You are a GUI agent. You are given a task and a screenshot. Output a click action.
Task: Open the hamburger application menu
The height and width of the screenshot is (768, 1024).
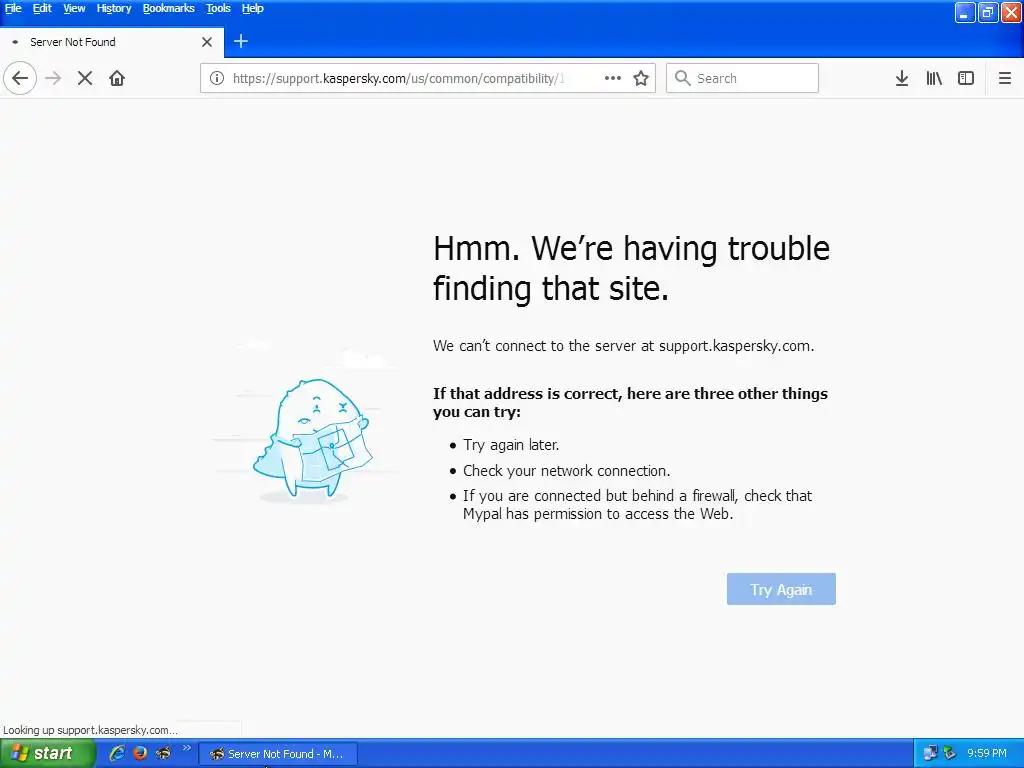coord(1005,78)
